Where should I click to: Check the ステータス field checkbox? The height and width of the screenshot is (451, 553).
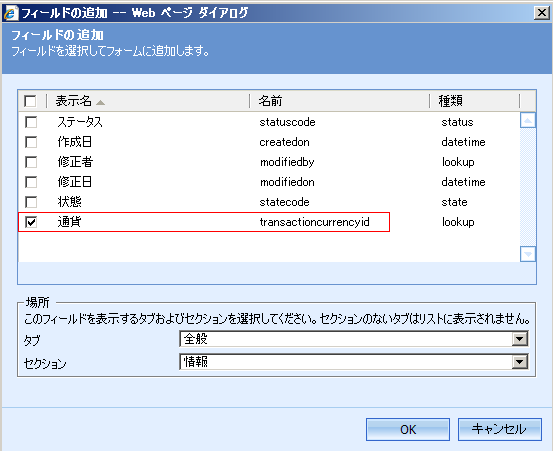pyautogui.click(x=31, y=122)
